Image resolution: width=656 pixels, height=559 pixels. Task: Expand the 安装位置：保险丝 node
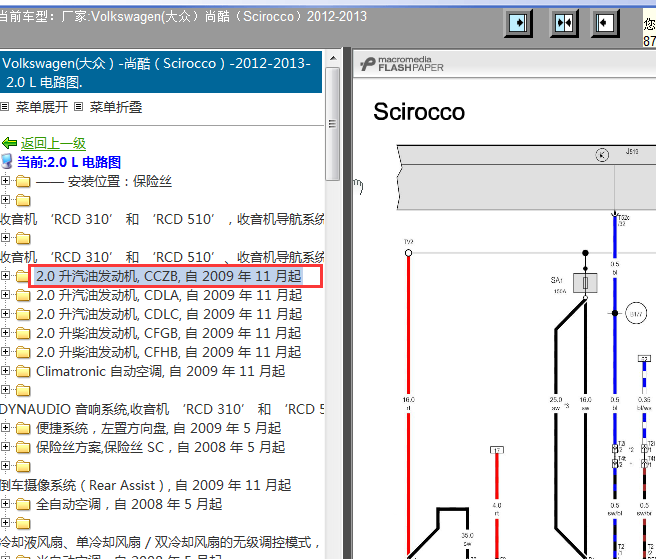tap(5, 181)
